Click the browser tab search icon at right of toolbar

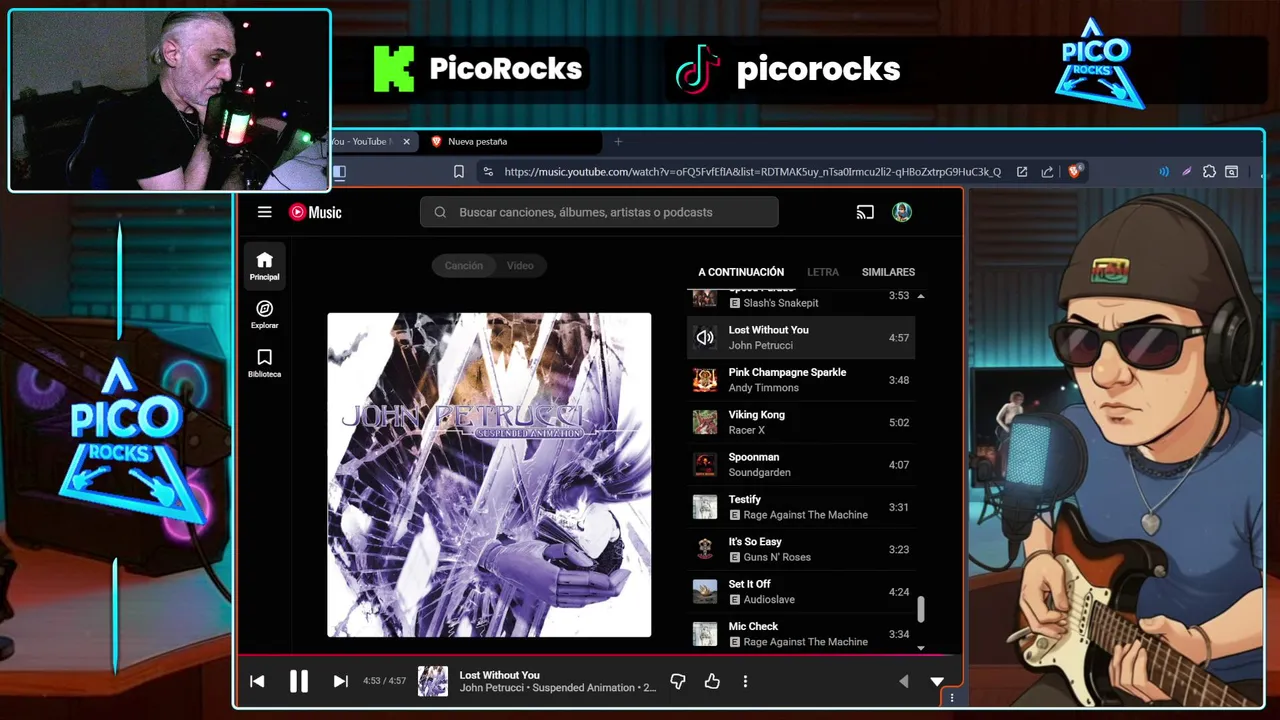(1233, 172)
